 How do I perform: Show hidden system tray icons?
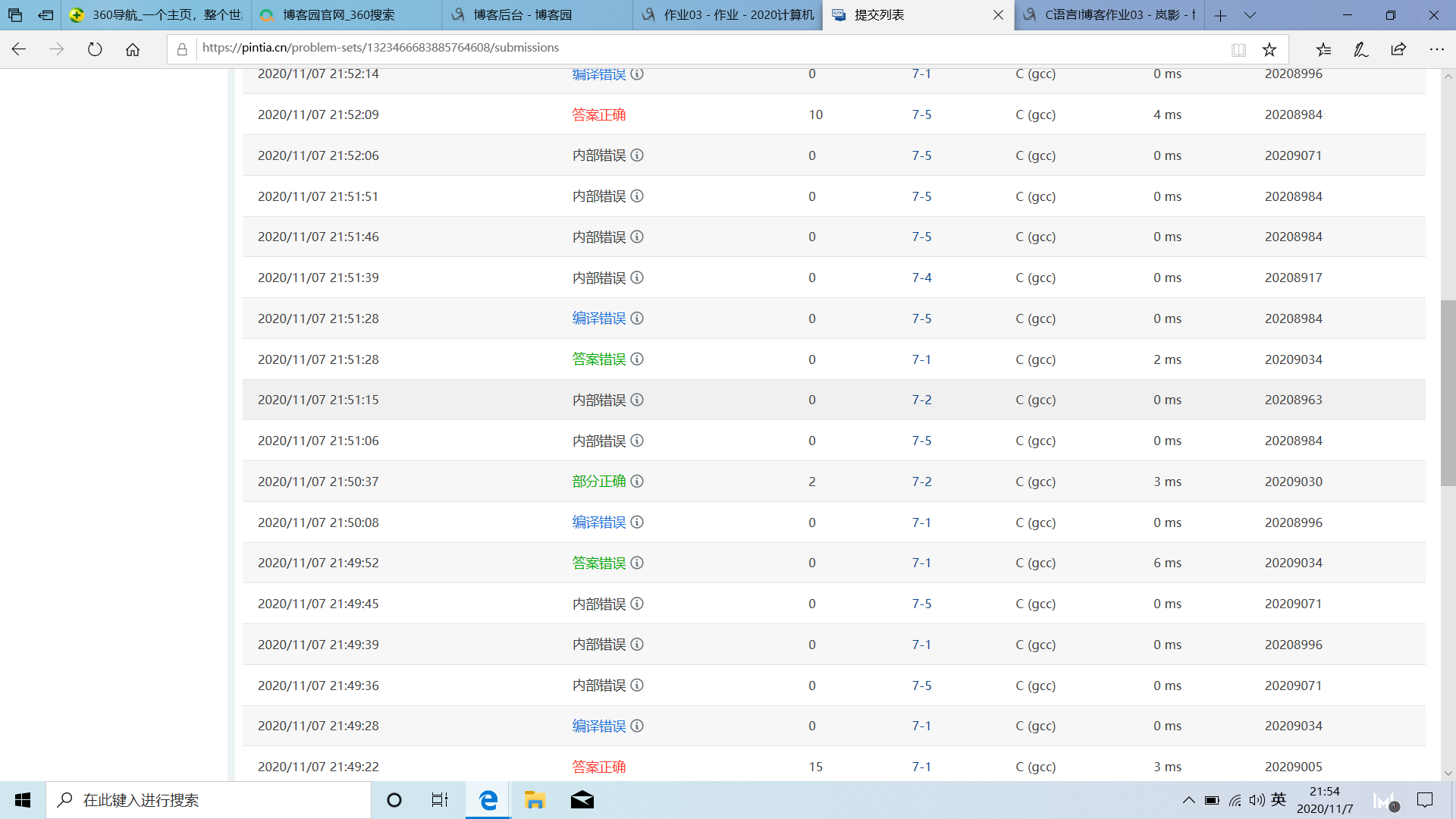coord(1188,800)
